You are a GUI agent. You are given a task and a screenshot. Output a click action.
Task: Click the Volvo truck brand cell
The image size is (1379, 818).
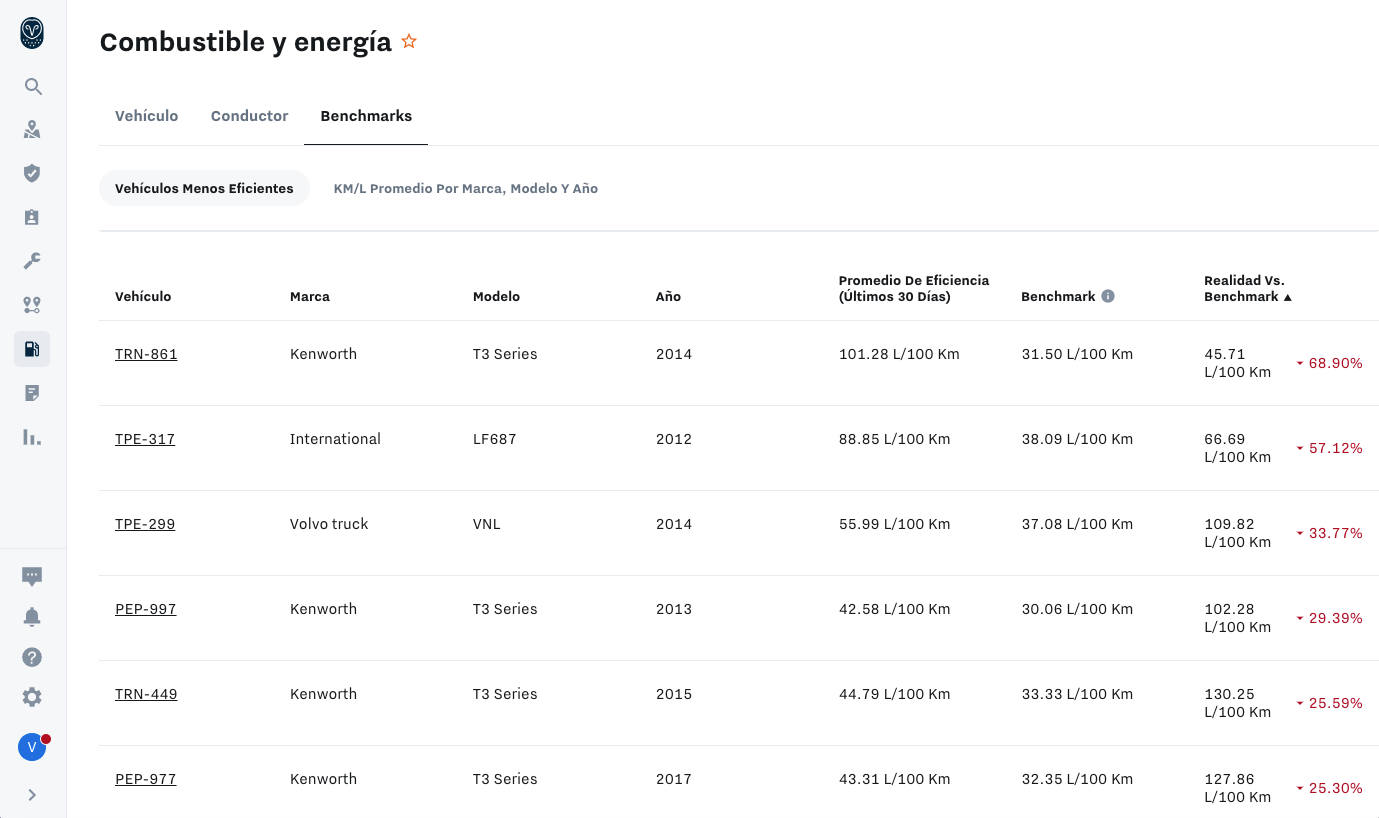pos(329,524)
